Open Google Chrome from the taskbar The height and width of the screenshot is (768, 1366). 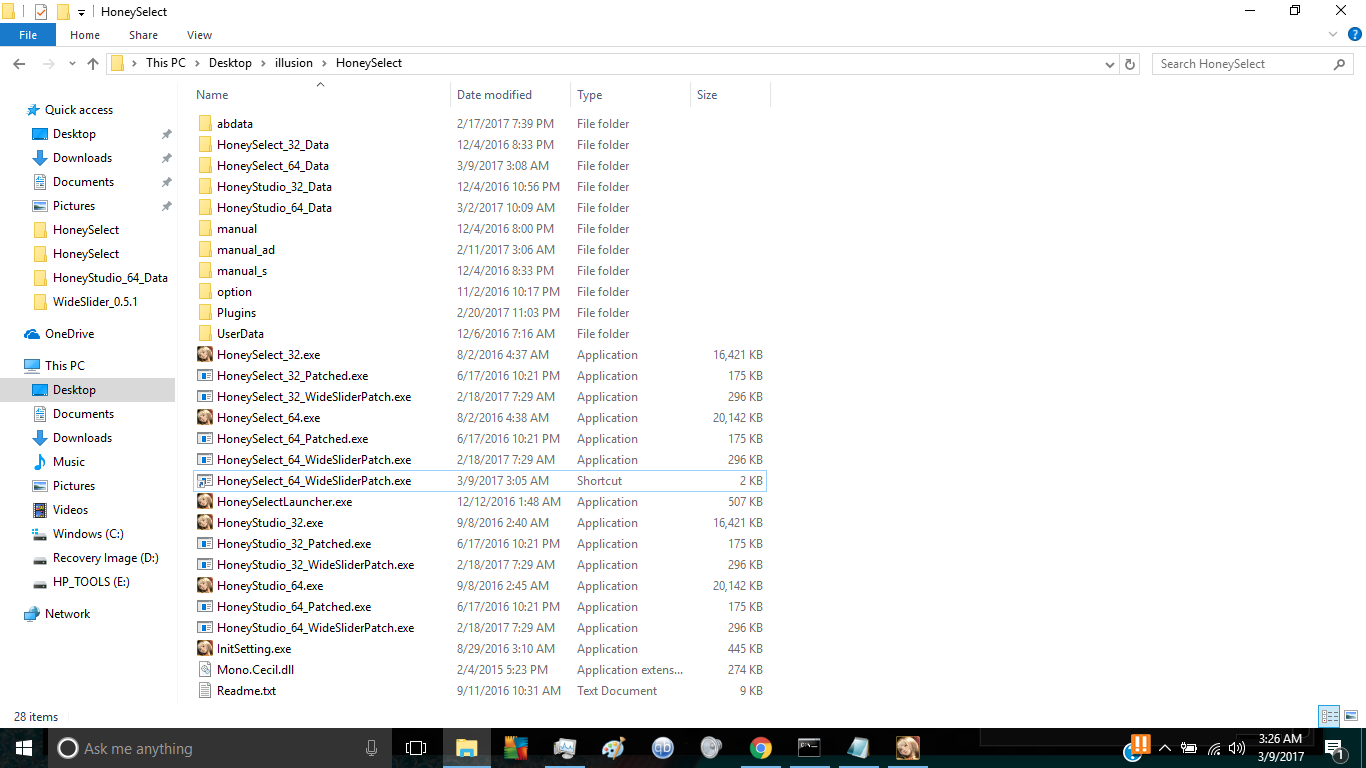click(x=761, y=748)
